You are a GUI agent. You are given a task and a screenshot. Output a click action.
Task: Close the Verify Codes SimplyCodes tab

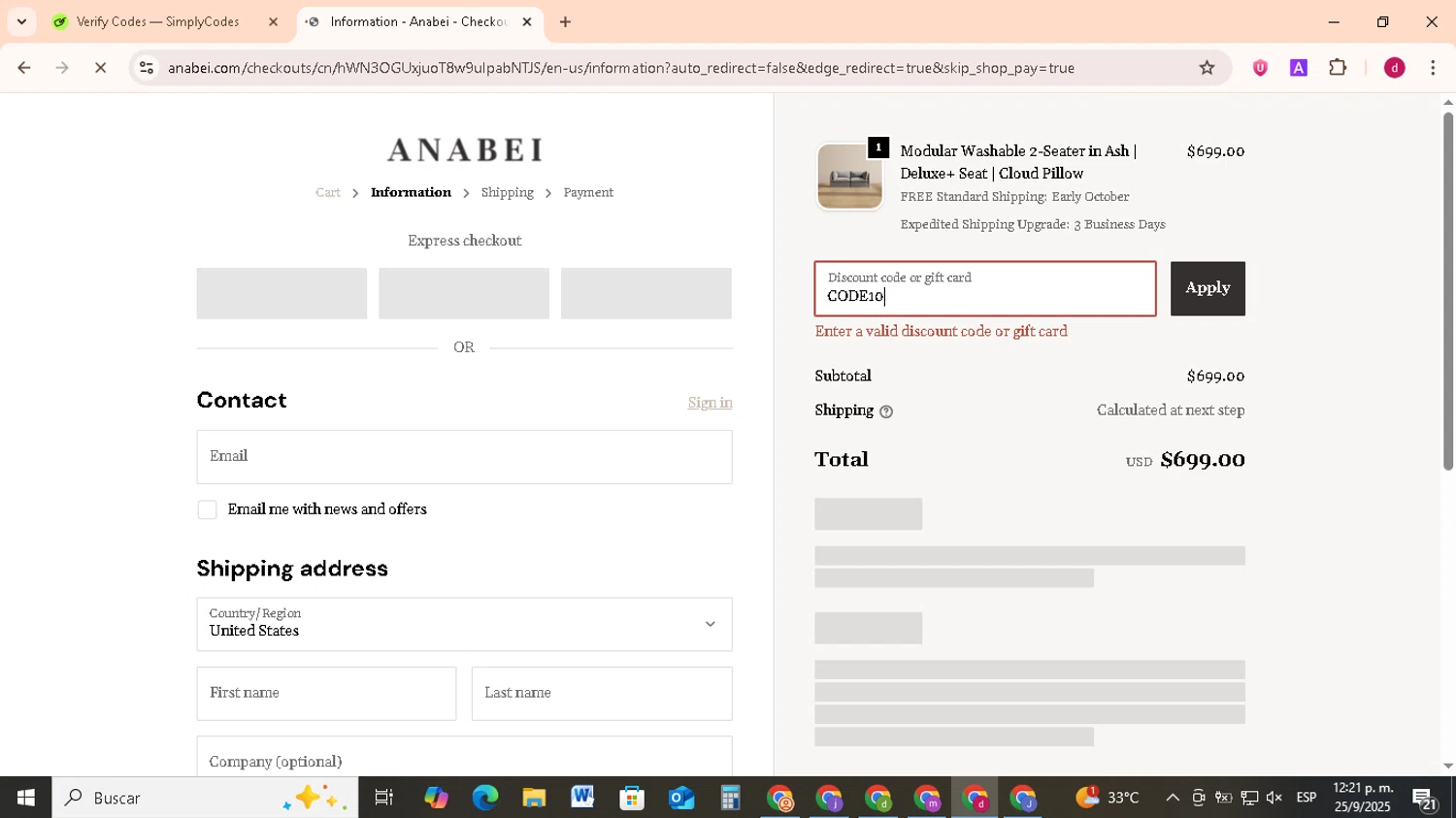pos(273,21)
